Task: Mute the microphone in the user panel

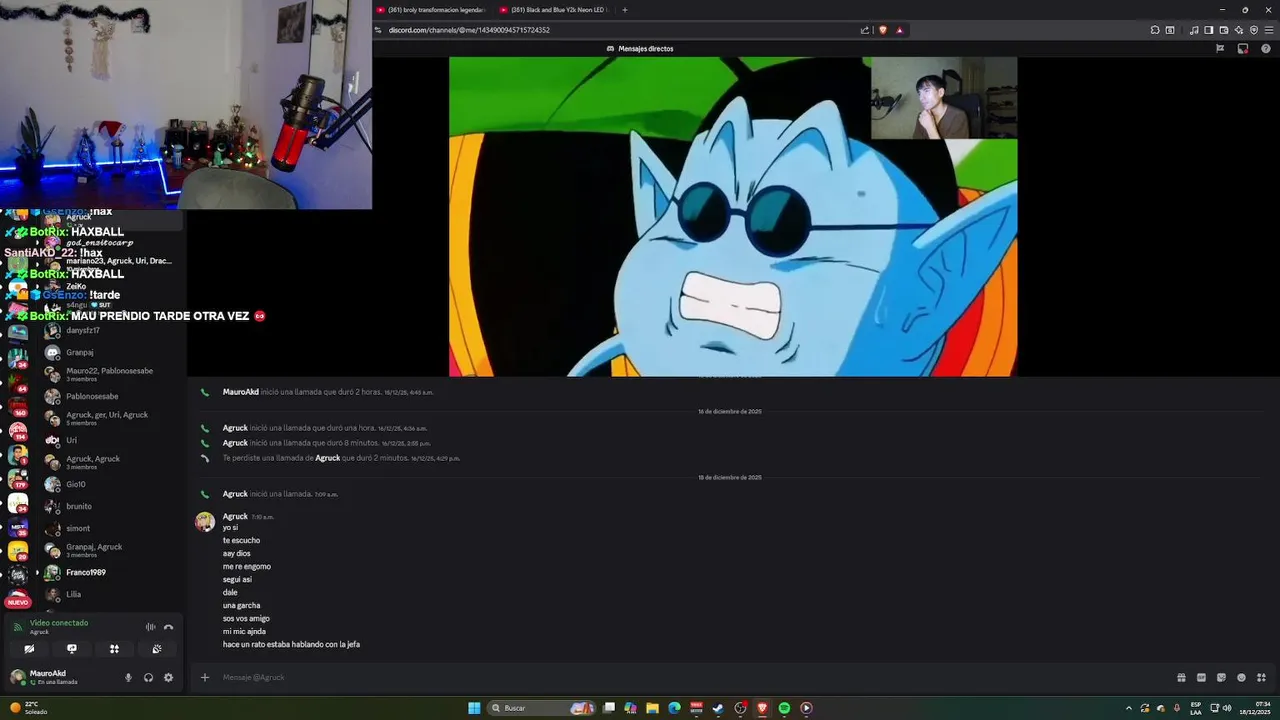Action: pos(128,677)
